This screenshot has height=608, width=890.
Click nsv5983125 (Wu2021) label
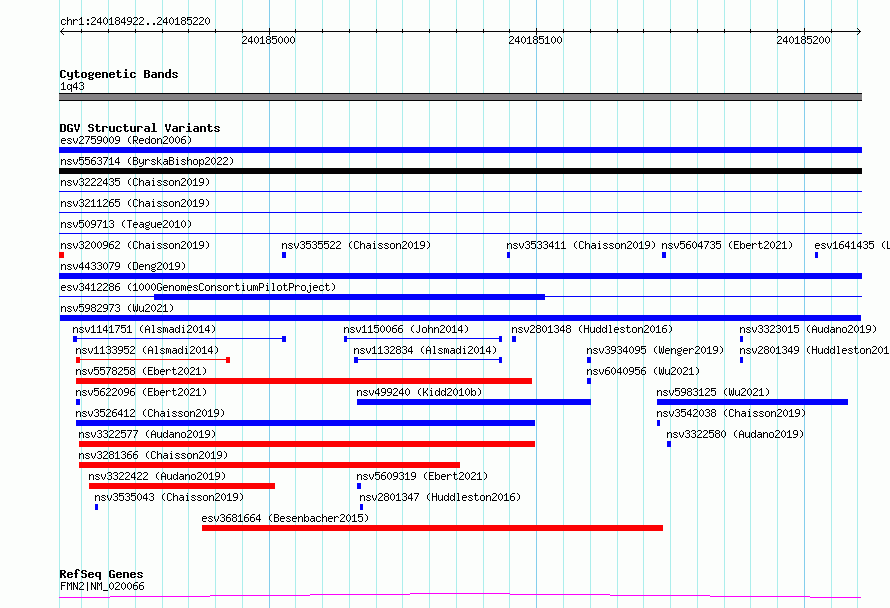point(713,392)
